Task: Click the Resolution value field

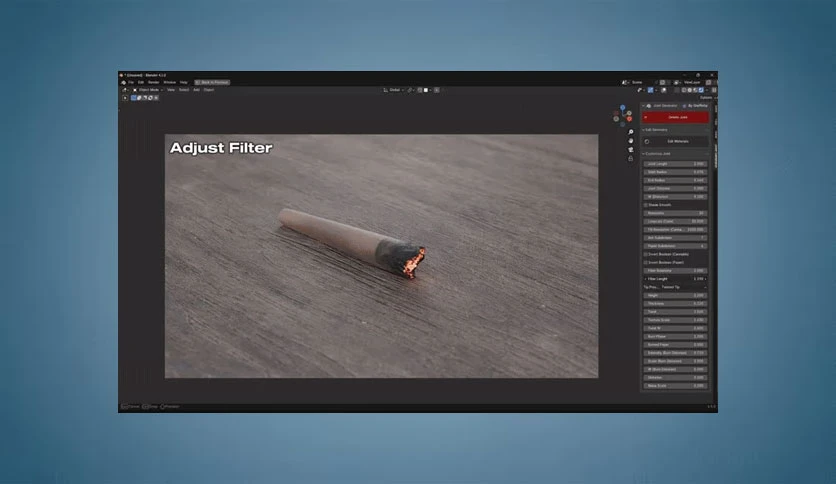Action: click(x=675, y=213)
